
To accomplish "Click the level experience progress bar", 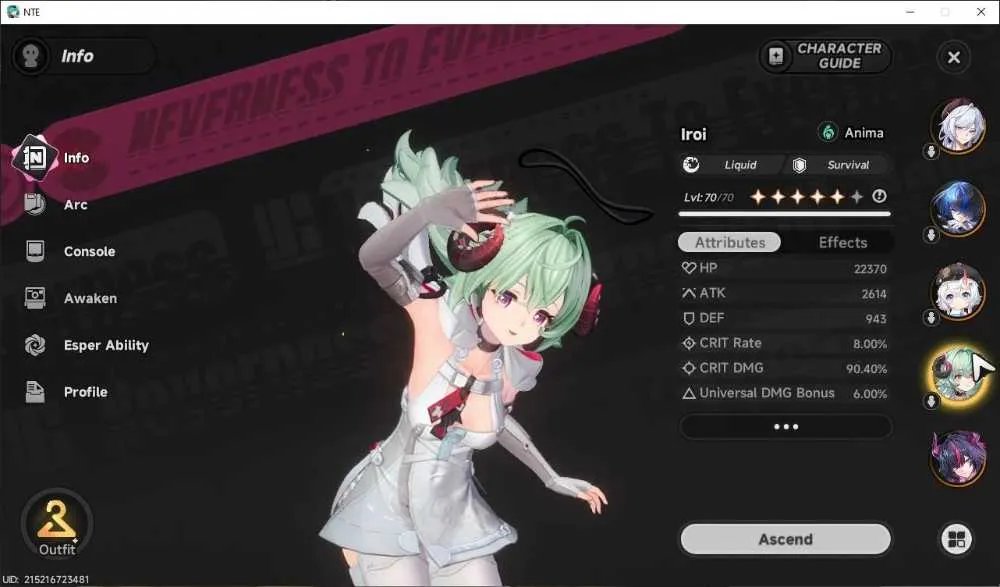I will pyautogui.click(x=784, y=214).
